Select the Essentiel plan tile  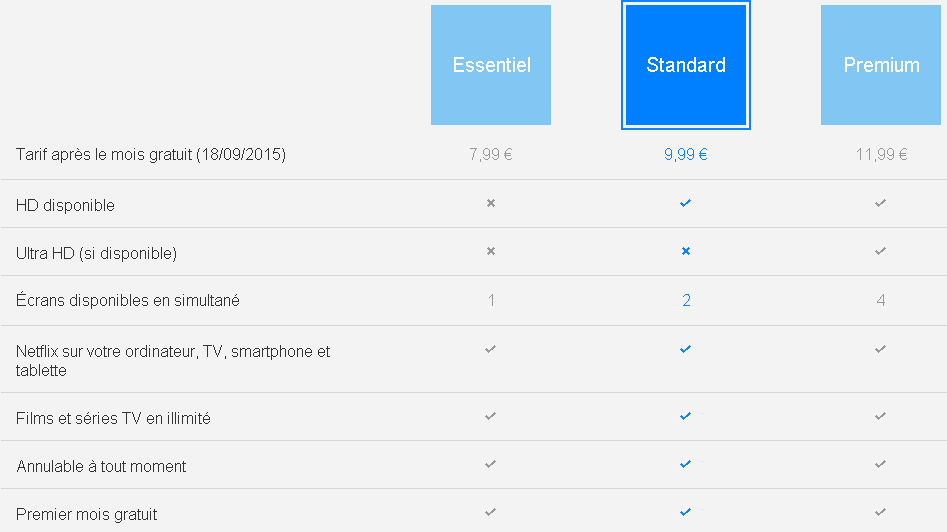pos(491,65)
